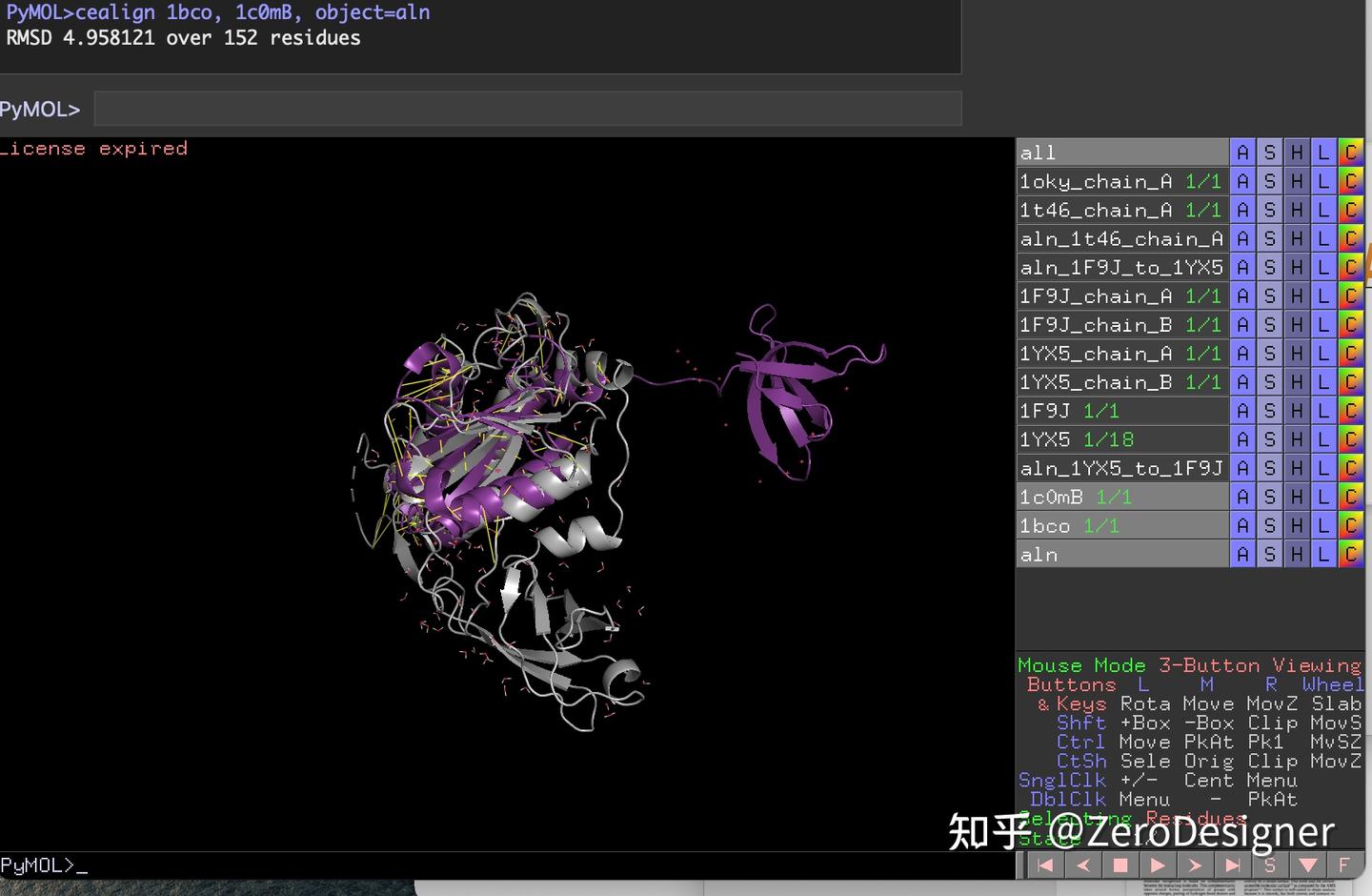The width and height of the screenshot is (1372, 896).
Task: Click Selecting Residues to change selection mode
Action: (1132, 818)
